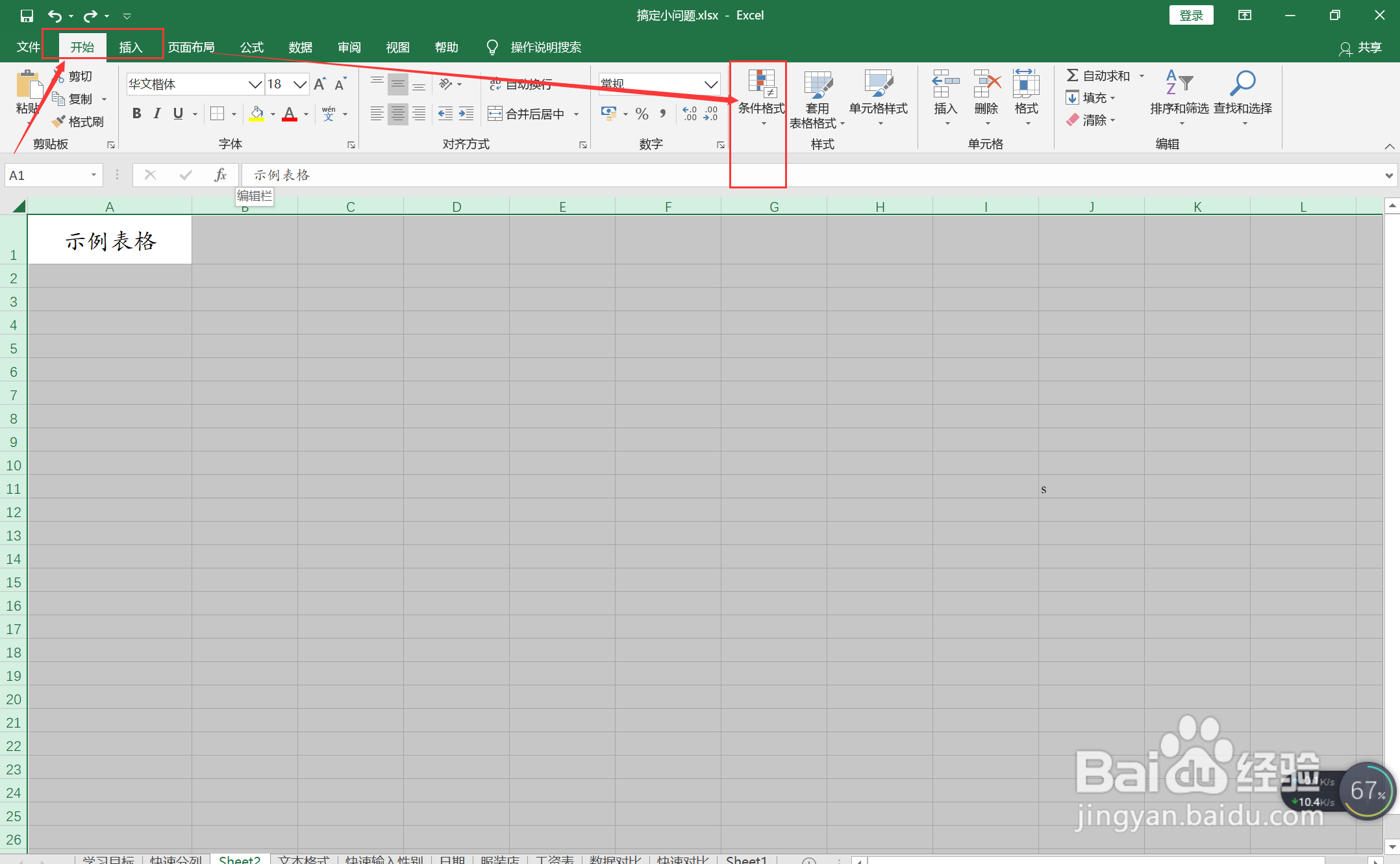Click the Format Painter brush icon
The image size is (1400, 864).
coord(59,121)
